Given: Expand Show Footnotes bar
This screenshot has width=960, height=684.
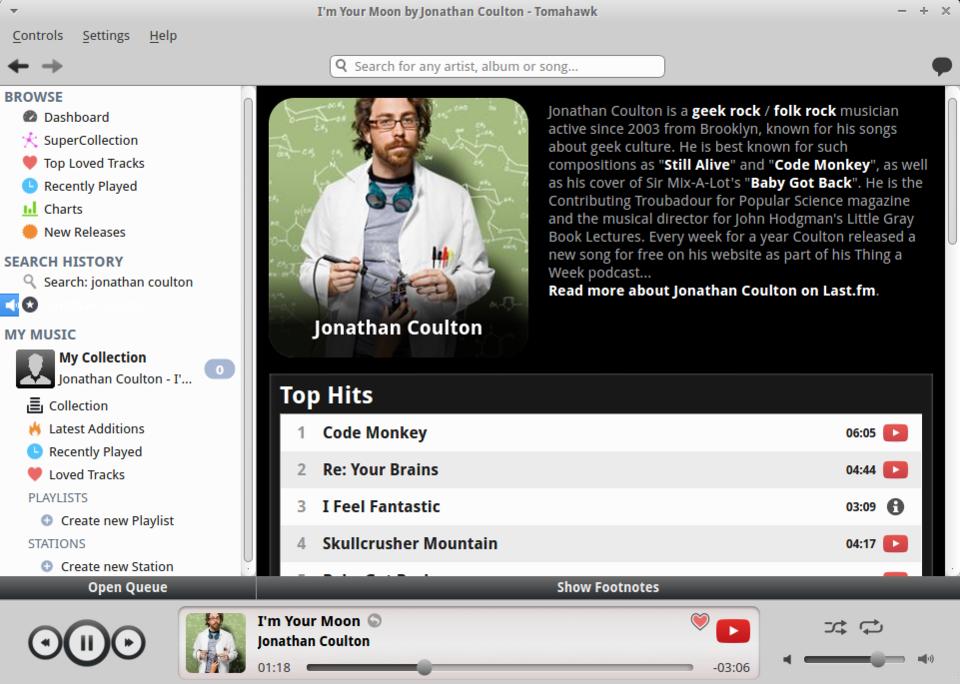Looking at the screenshot, I should pyautogui.click(x=607, y=587).
